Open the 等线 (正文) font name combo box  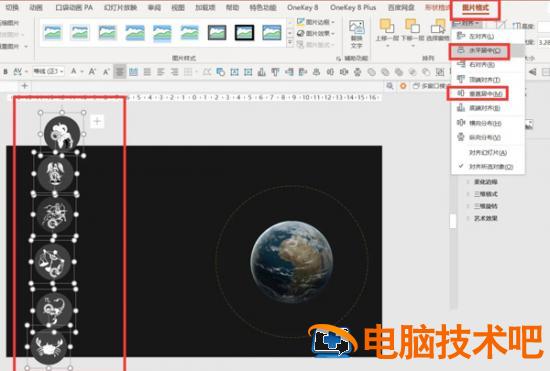pos(48,72)
